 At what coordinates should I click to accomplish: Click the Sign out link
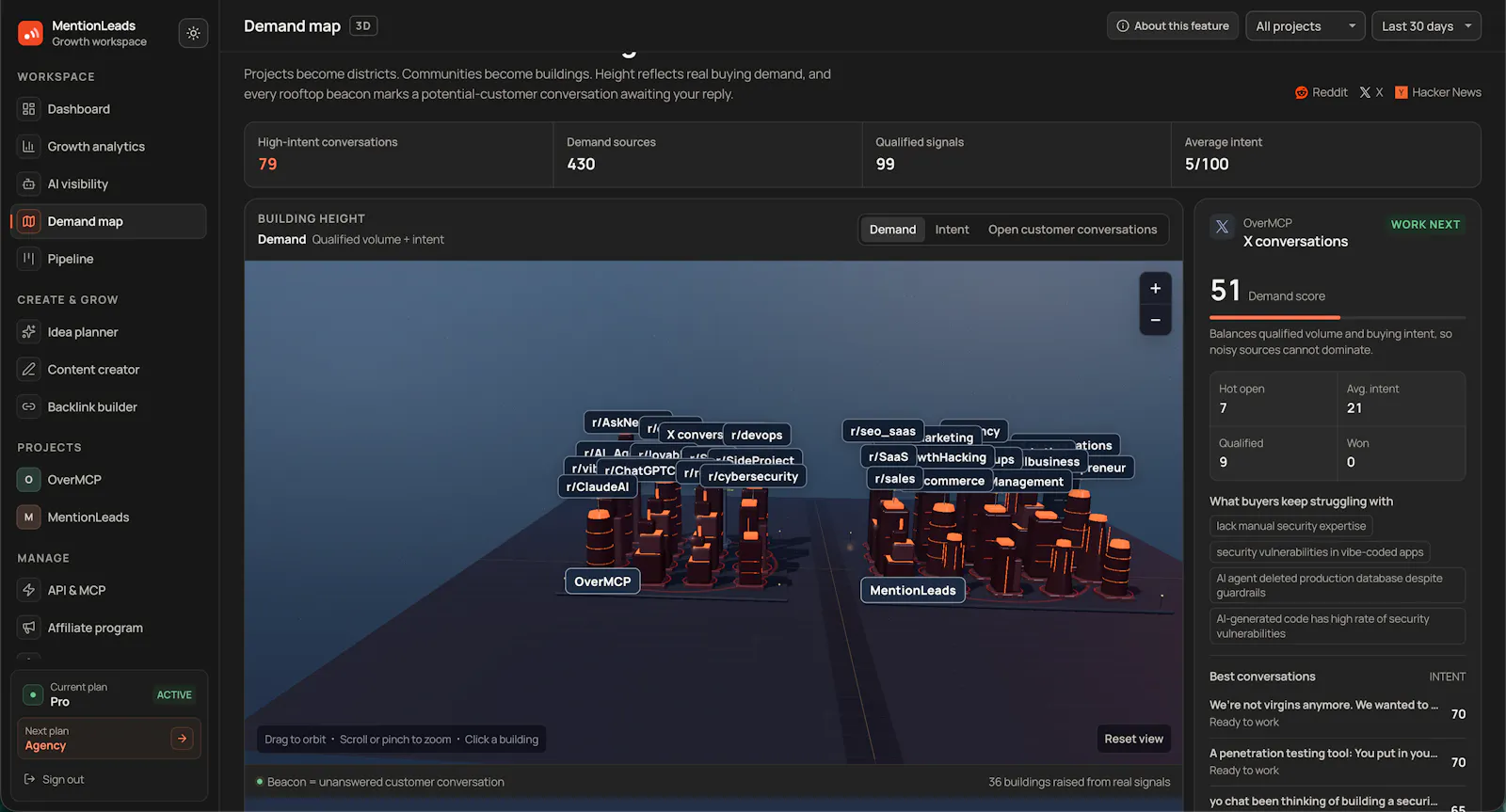pyautogui.click(x=54, y=779)
